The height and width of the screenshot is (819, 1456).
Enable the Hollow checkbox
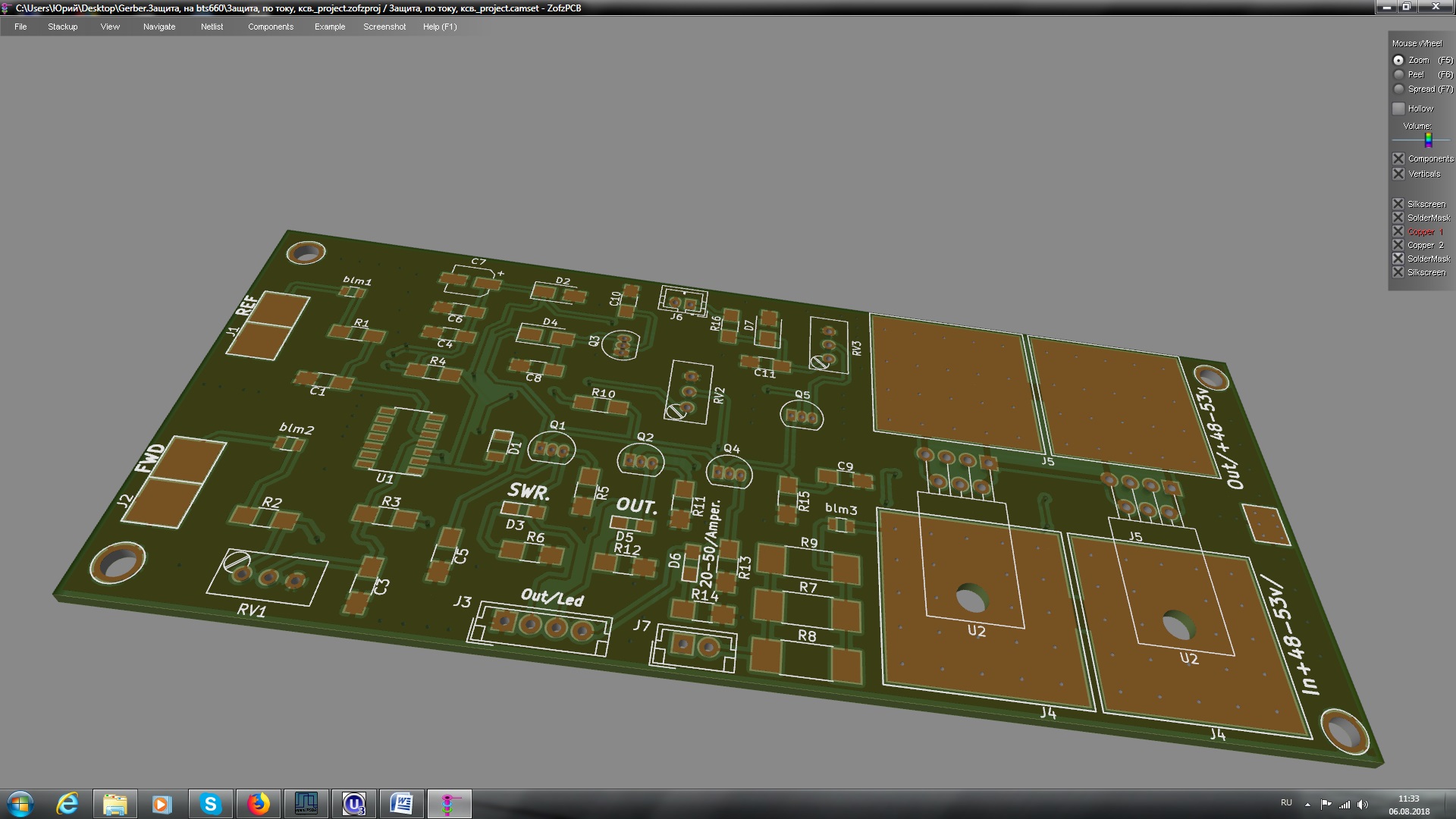pyautogui.click(x=1399, y=108)
